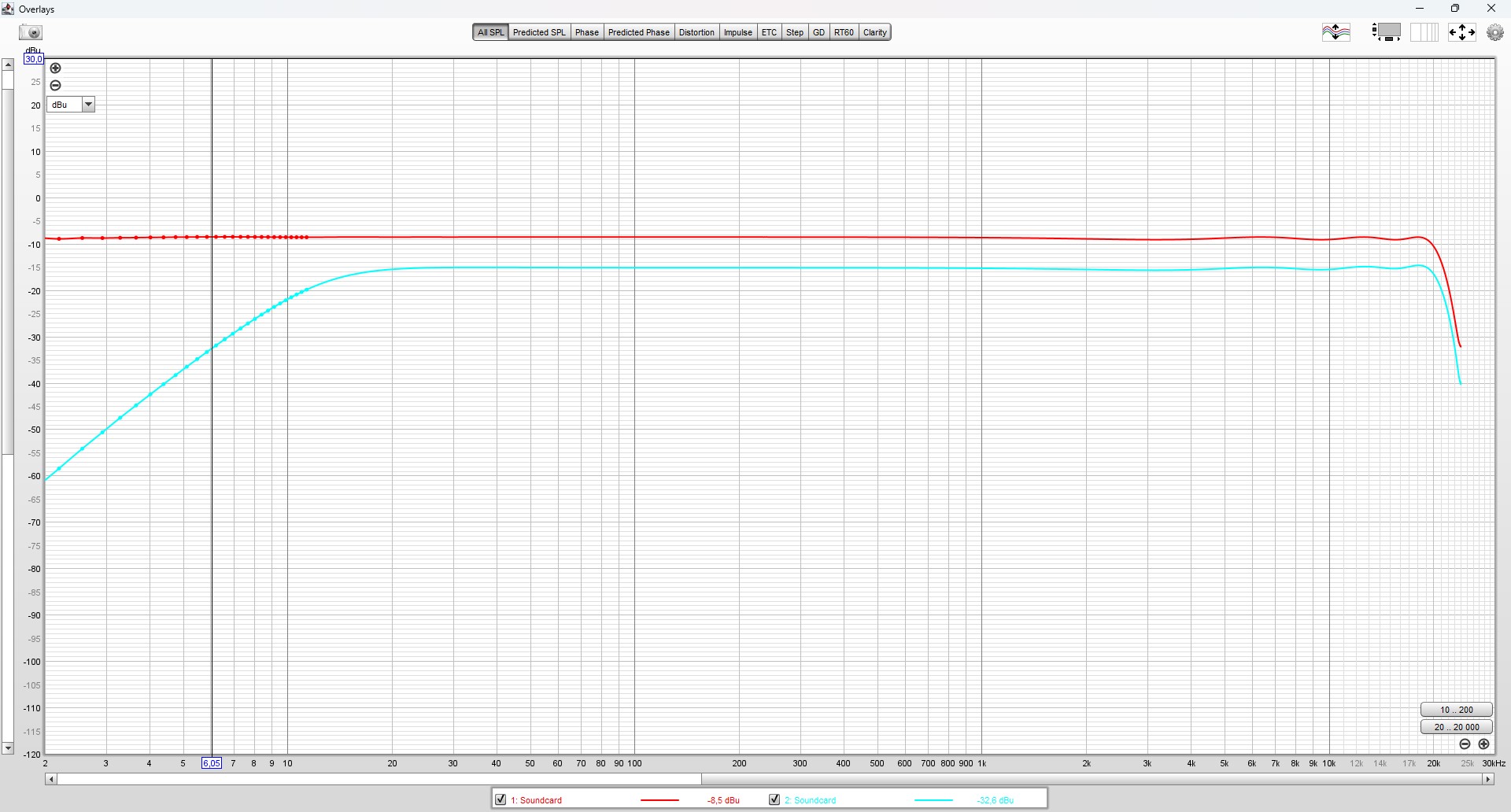Open the Phase tab

pyautogui.click(x=587, y=32)
